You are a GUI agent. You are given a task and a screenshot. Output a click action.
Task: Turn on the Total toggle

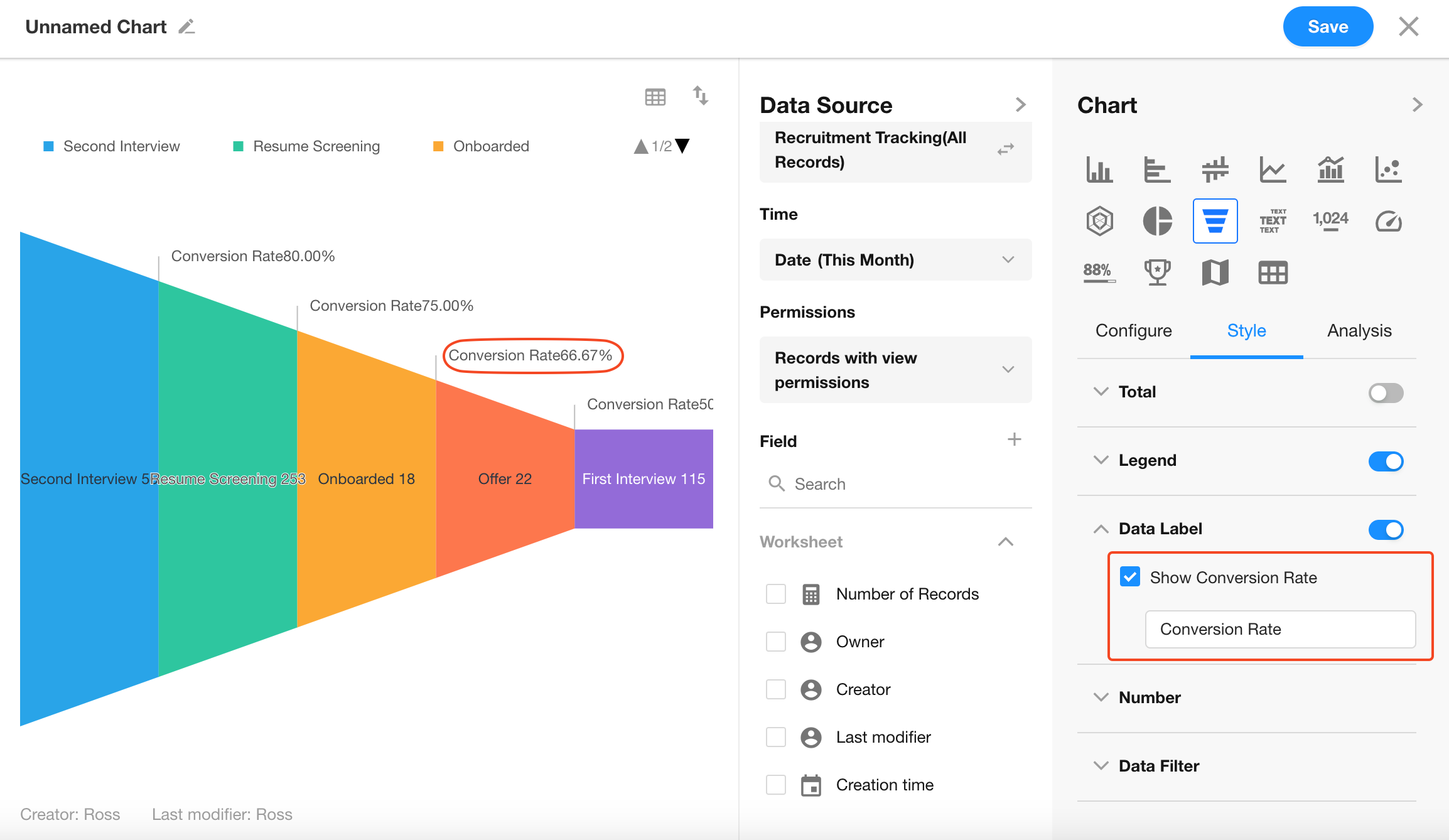click(1386, 393)
